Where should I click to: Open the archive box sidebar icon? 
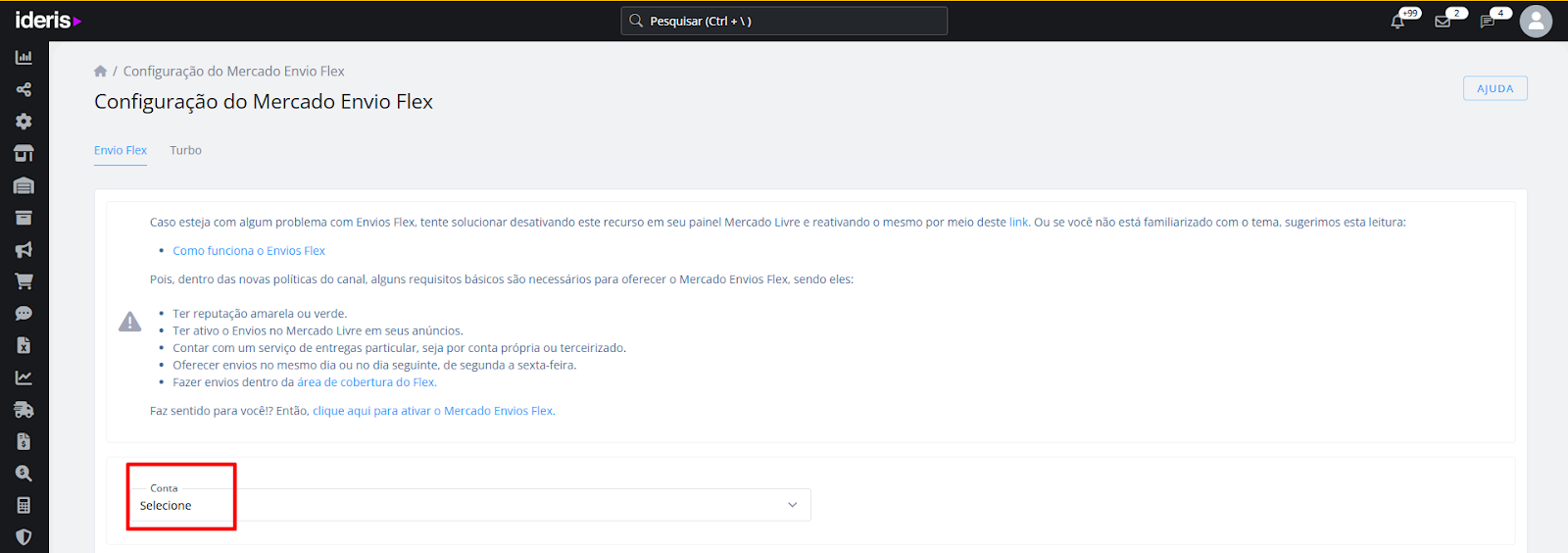pos(24,218)
